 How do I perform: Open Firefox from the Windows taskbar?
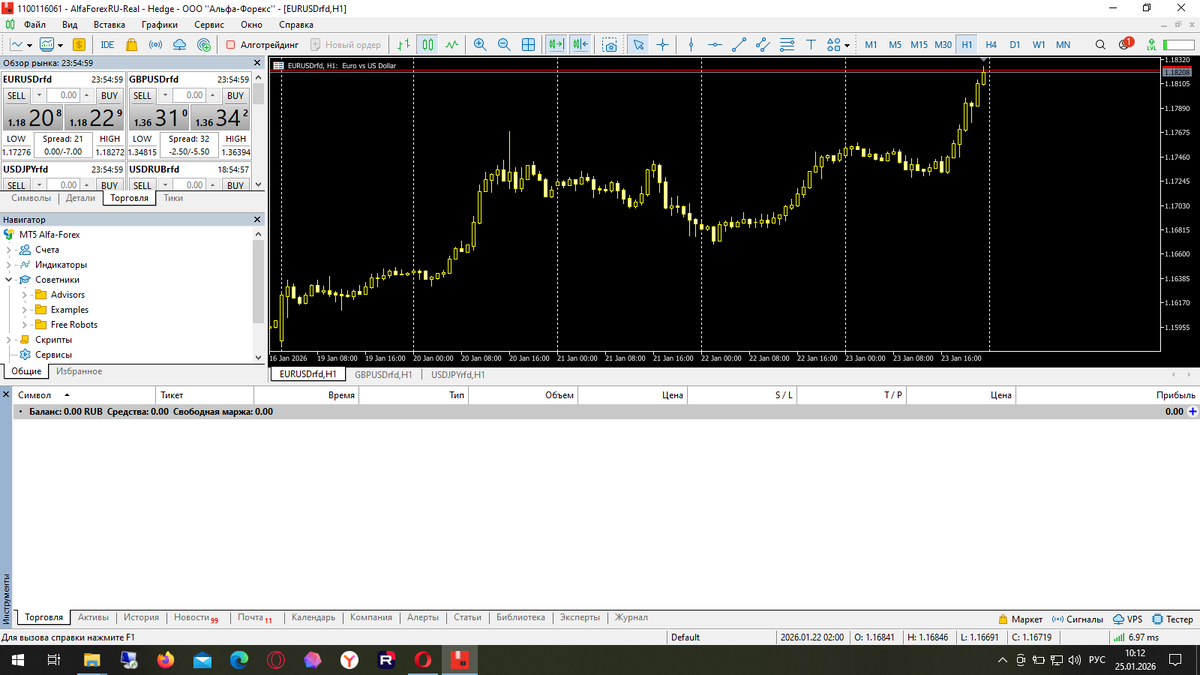tap(164, 660)
